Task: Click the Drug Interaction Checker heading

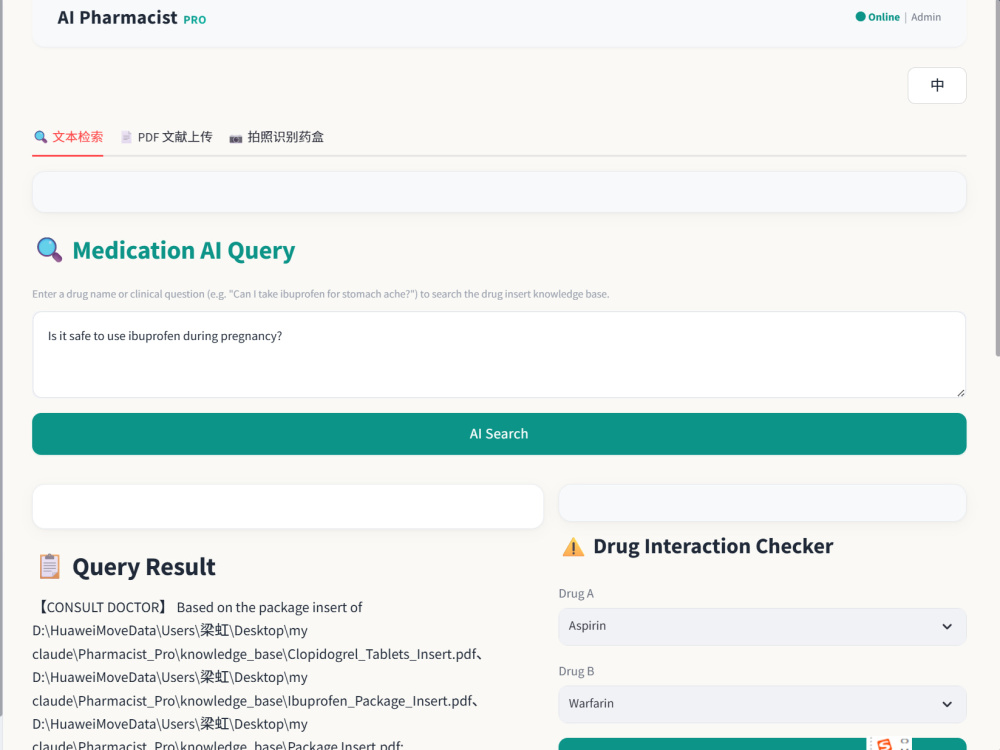Action: 713,547
